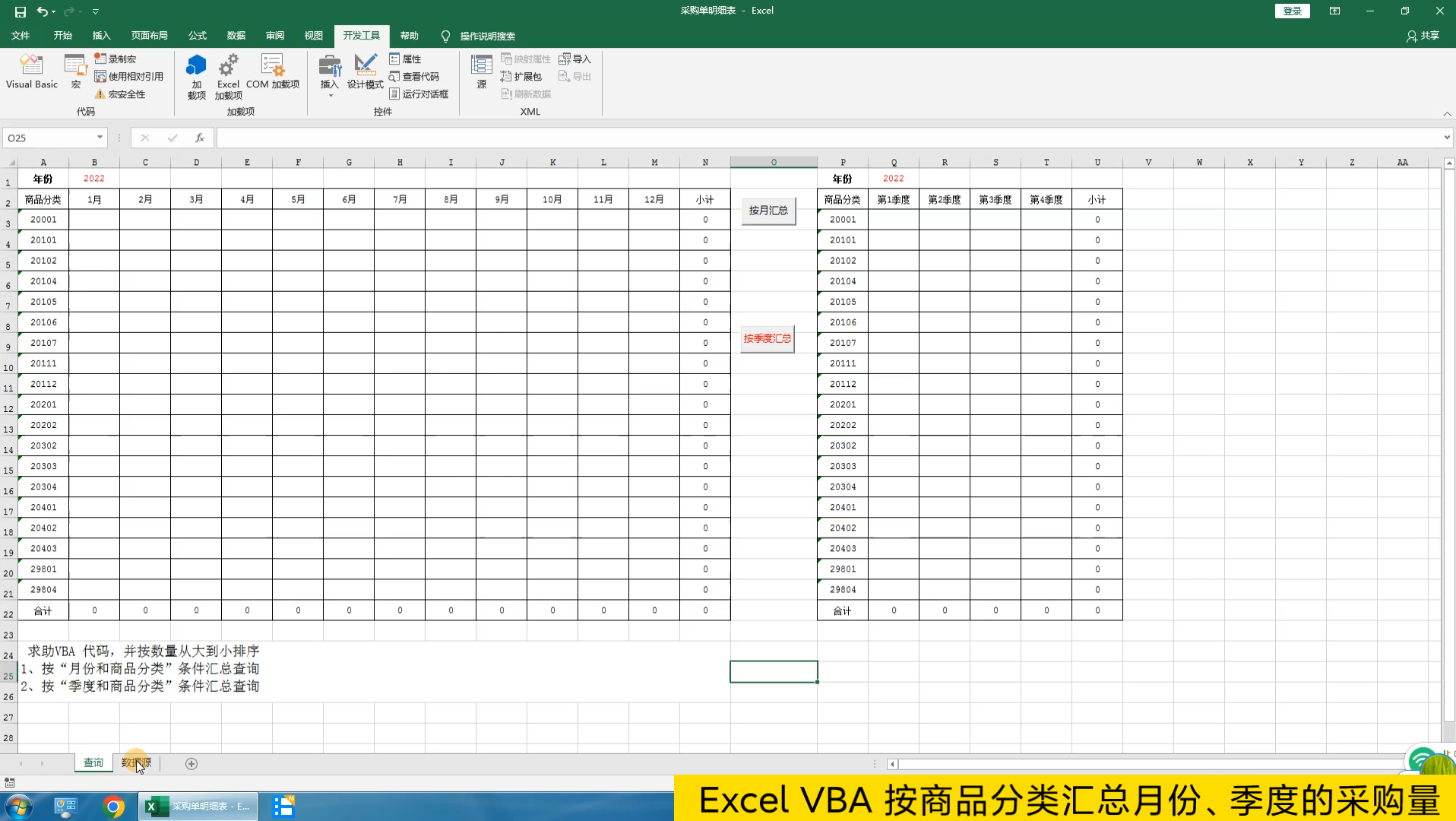
Task: Click the Insert Function fx icon
Action: pyautogui.click(x=199, y=138)
